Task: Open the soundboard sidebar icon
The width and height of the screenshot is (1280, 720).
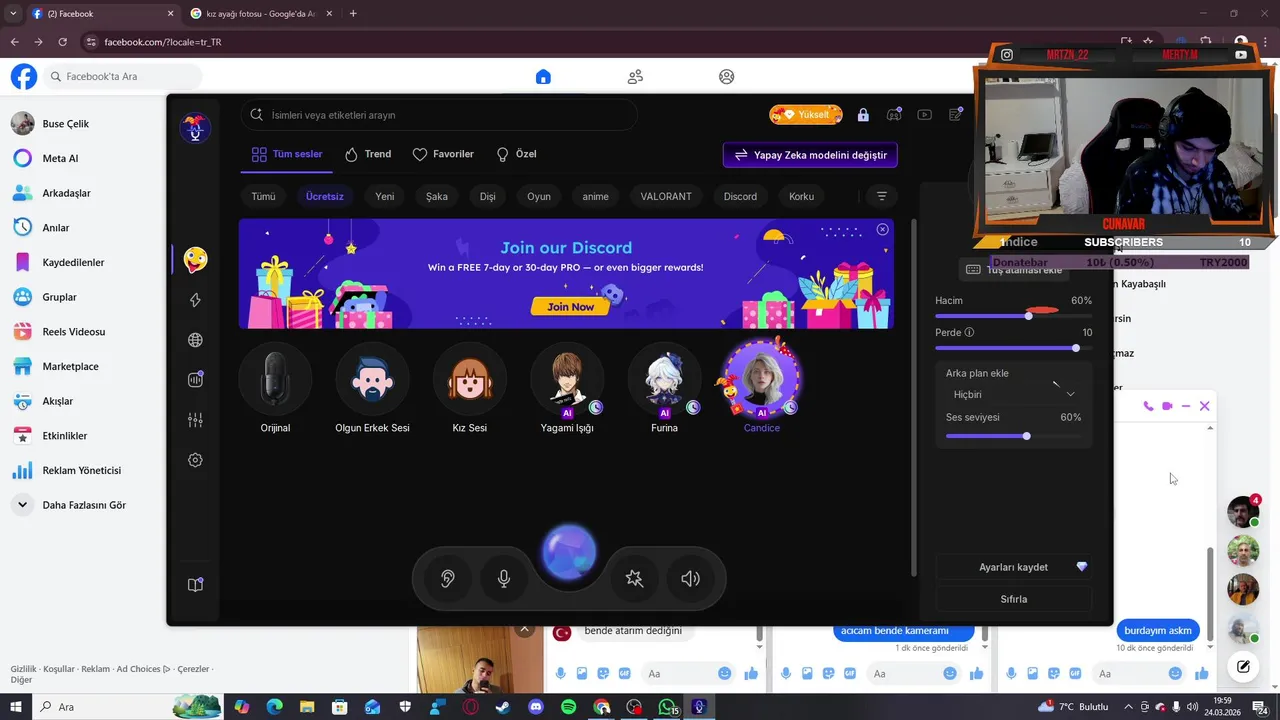Action: (x=195, y=380)
